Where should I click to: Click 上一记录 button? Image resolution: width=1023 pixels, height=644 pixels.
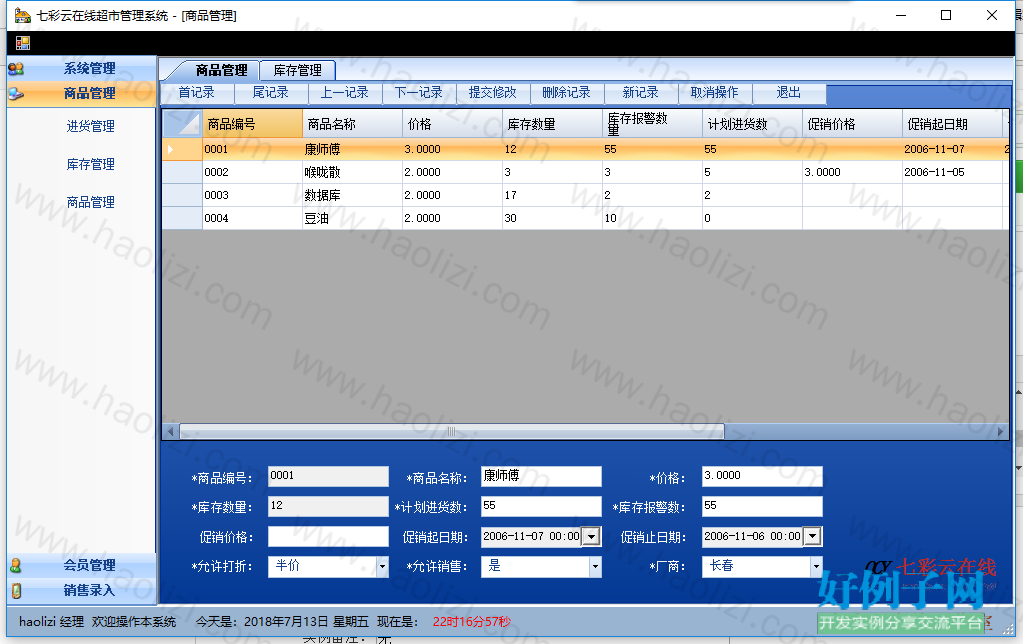pyautogui.click(x=344, y=93)
